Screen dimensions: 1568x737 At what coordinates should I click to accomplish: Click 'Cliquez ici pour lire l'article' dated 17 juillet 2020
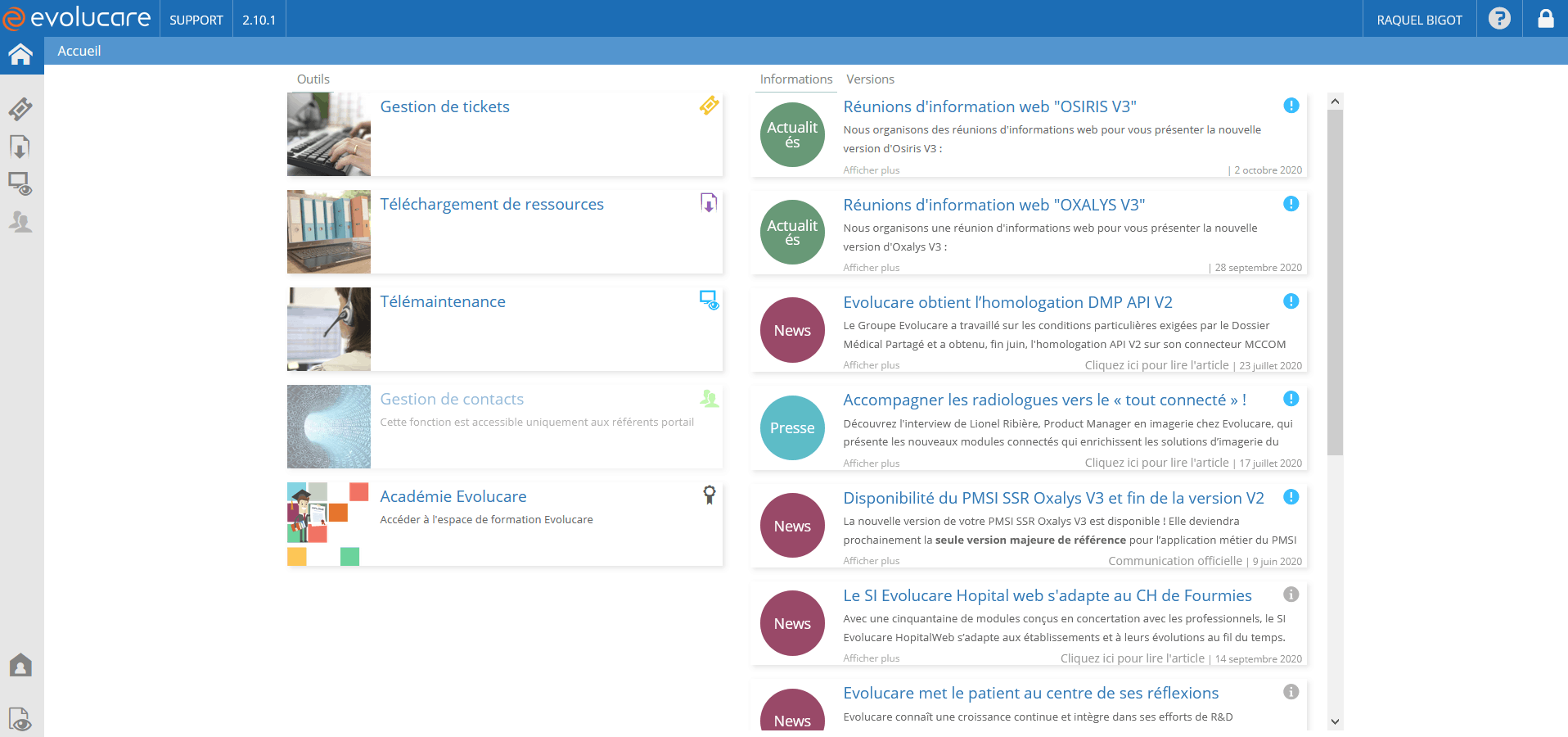pos(1157,463)
